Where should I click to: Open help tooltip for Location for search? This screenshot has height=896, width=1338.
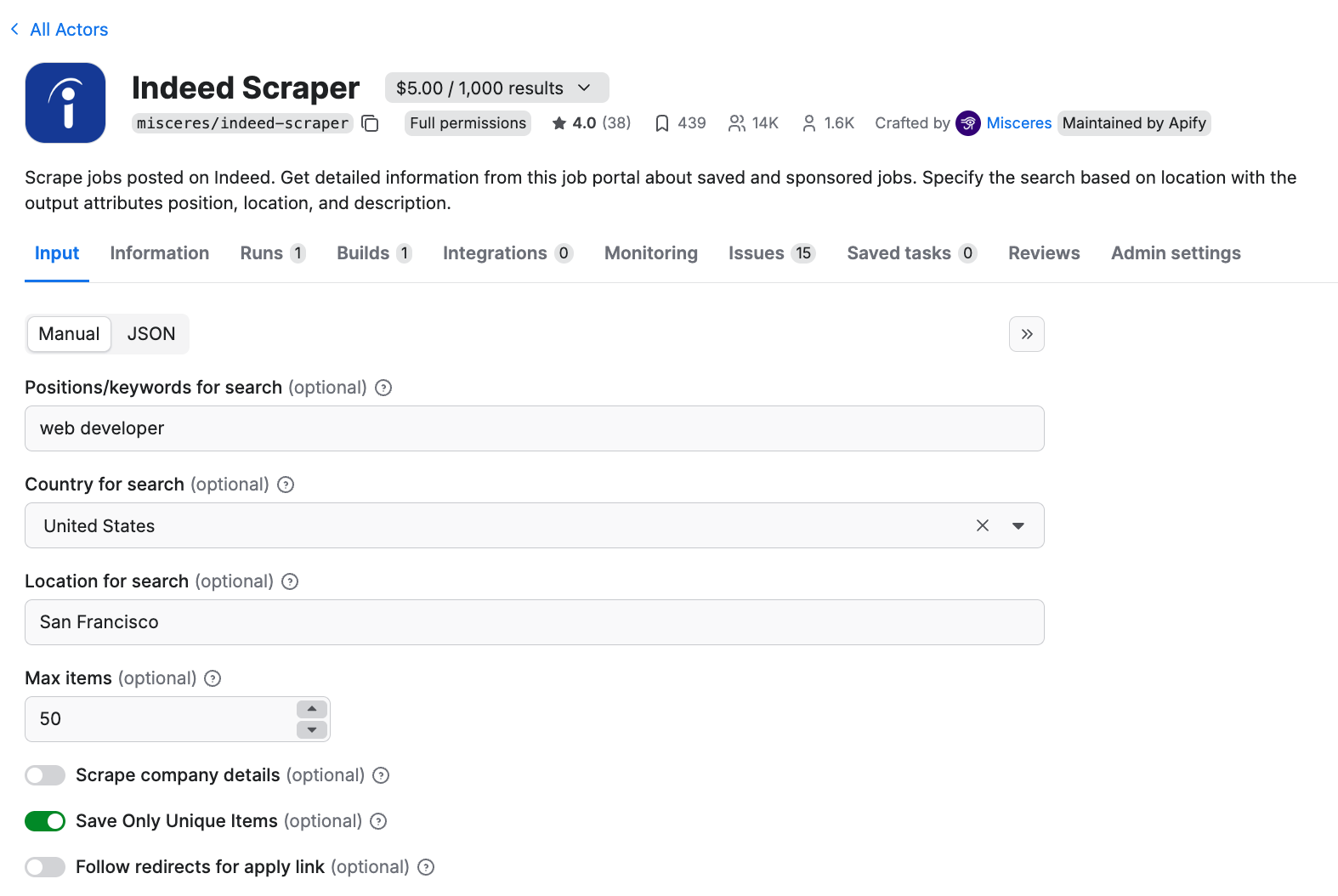tap(290, 581)
